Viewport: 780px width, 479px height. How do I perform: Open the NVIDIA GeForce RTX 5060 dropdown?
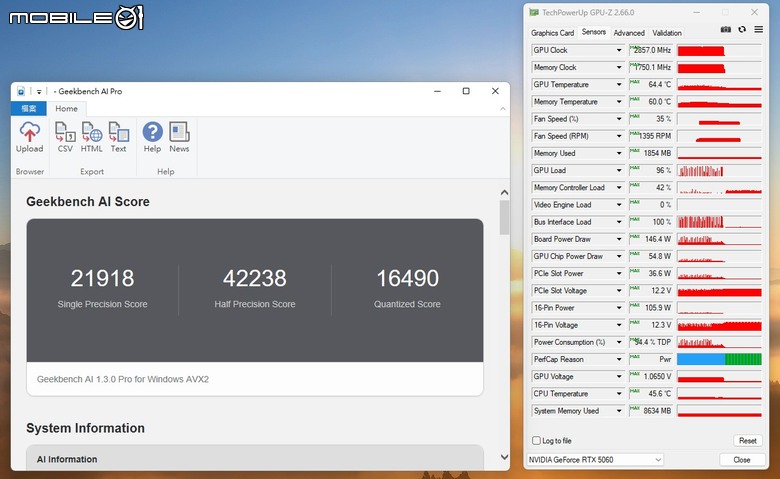(x=595, y=460)
